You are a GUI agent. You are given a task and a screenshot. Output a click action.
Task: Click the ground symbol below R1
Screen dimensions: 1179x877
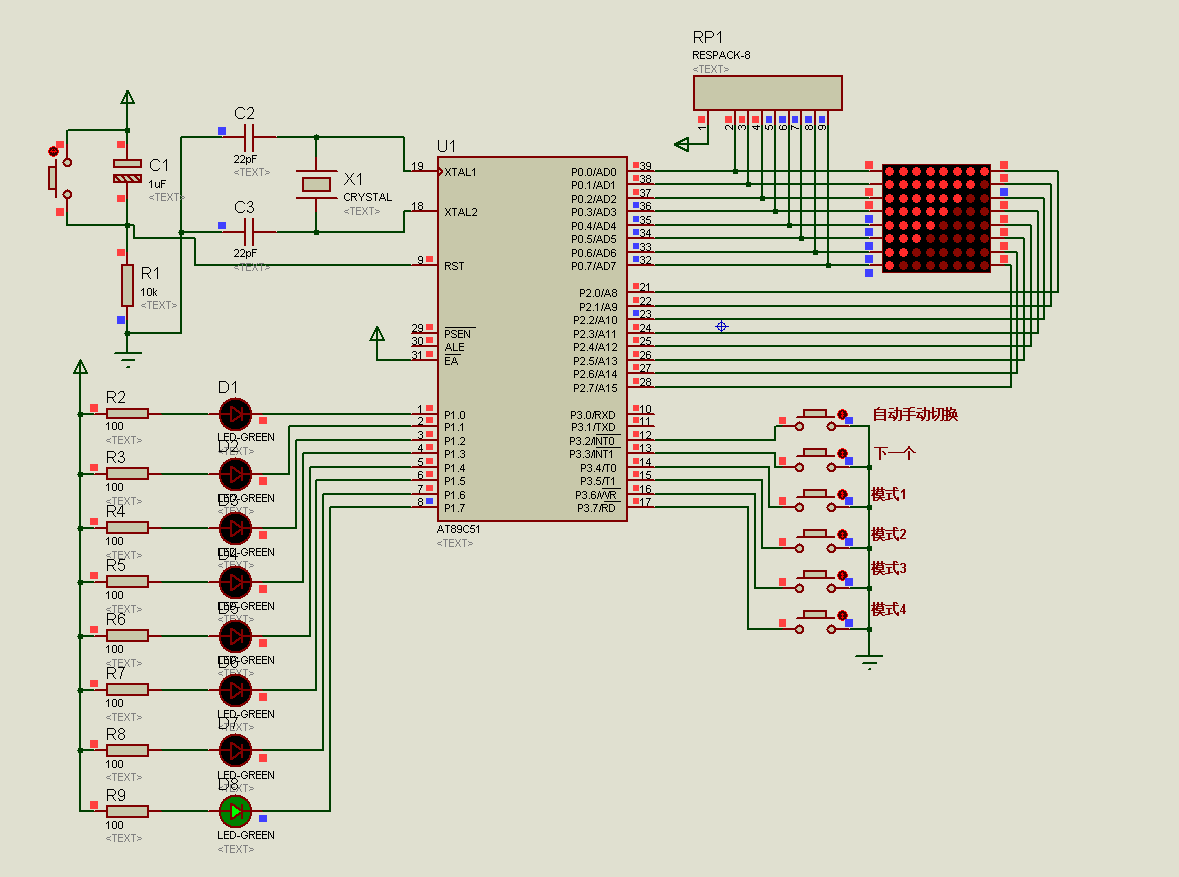(128, 358)
